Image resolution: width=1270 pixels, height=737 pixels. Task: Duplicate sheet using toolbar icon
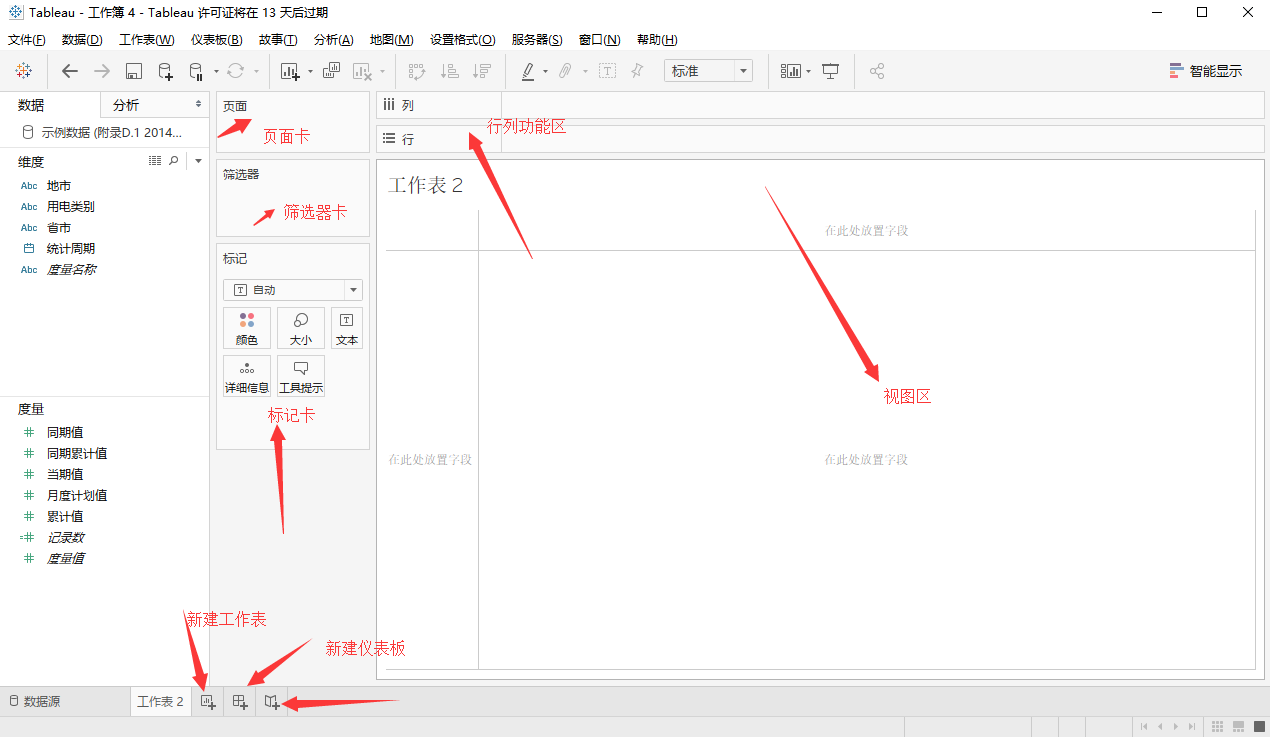point(332,71)
